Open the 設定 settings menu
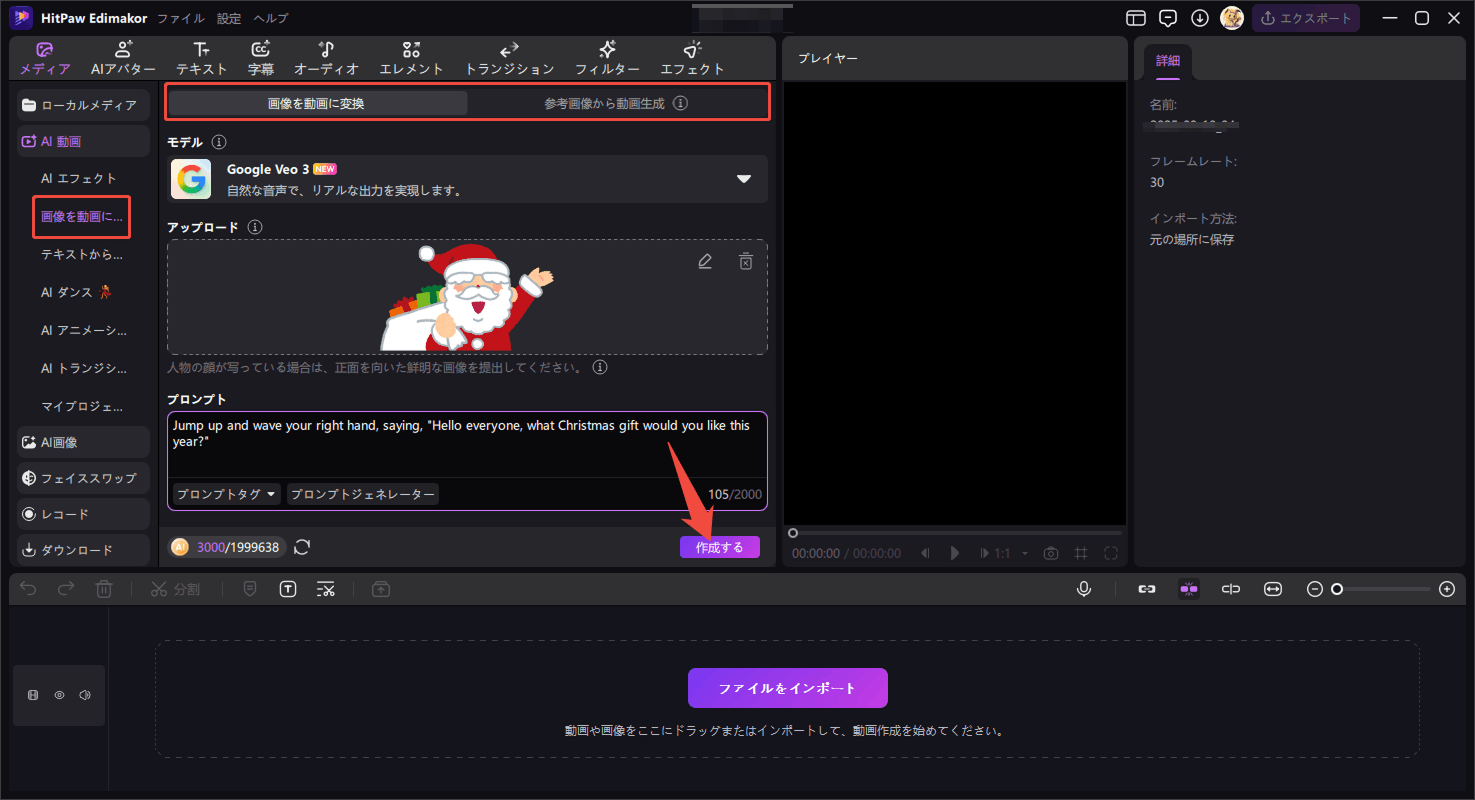This screenshot has width=1475, height=800. pos(229,18)
